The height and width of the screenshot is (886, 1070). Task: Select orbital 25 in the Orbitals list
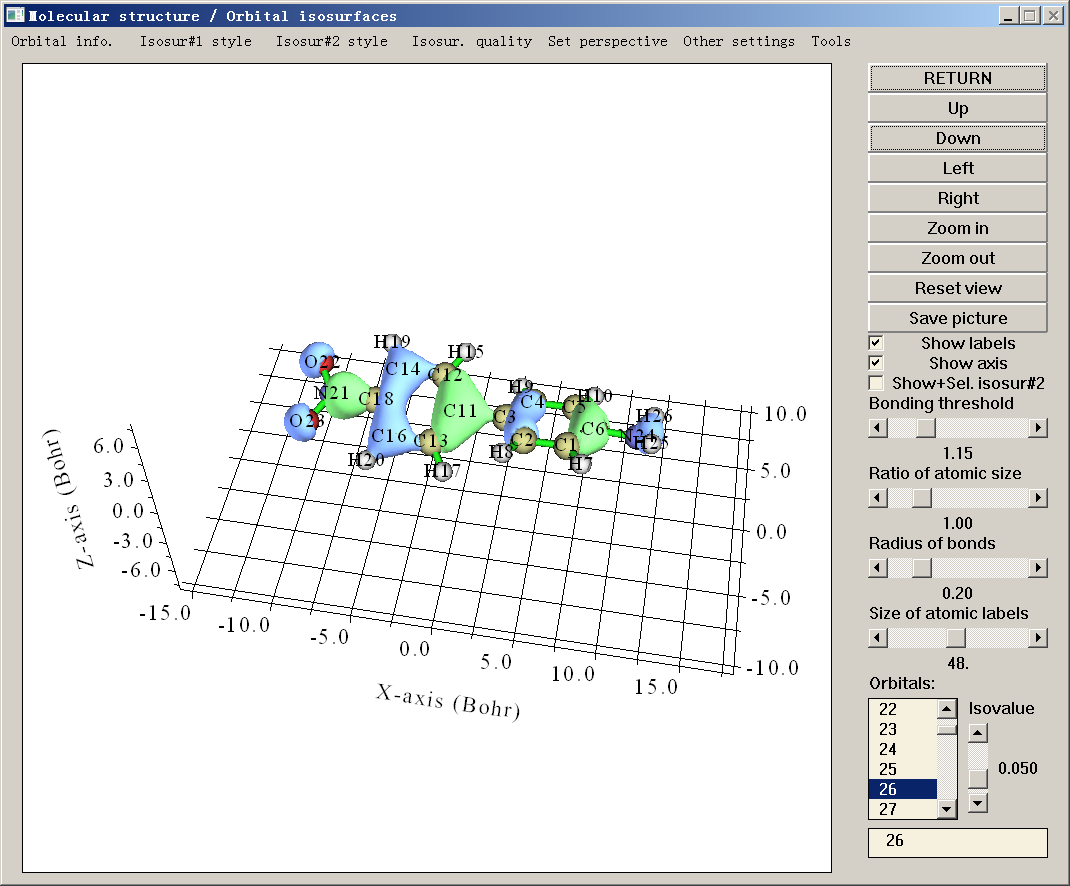pyautogui.click(x=903, y=769)
